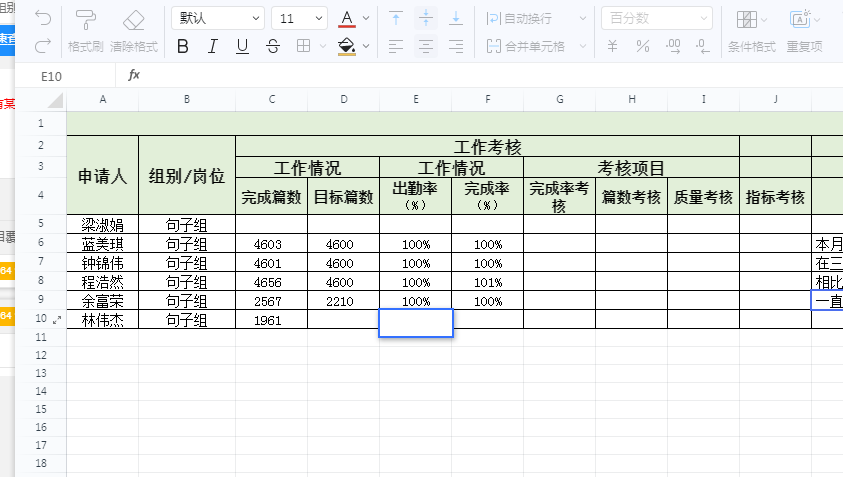Toggle bold formatting
The image size is (843, 477).
coord(183,47)
